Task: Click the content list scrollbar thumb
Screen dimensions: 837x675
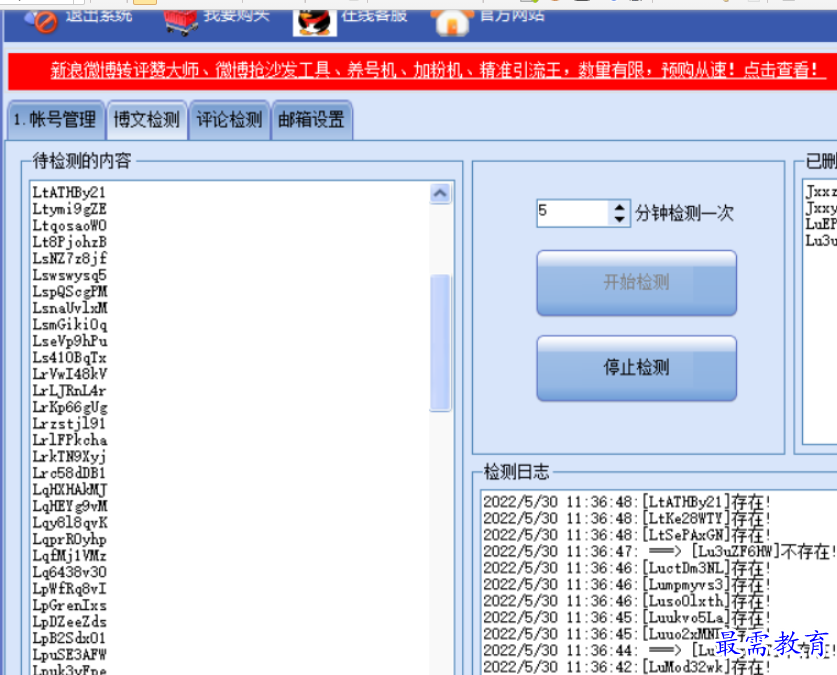Action: (440, 343)
